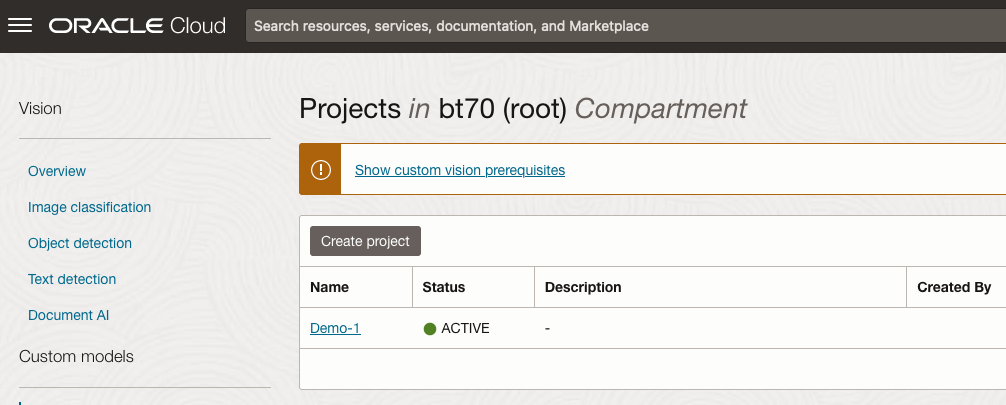Click the Status column header

click(x=444, y=287)
